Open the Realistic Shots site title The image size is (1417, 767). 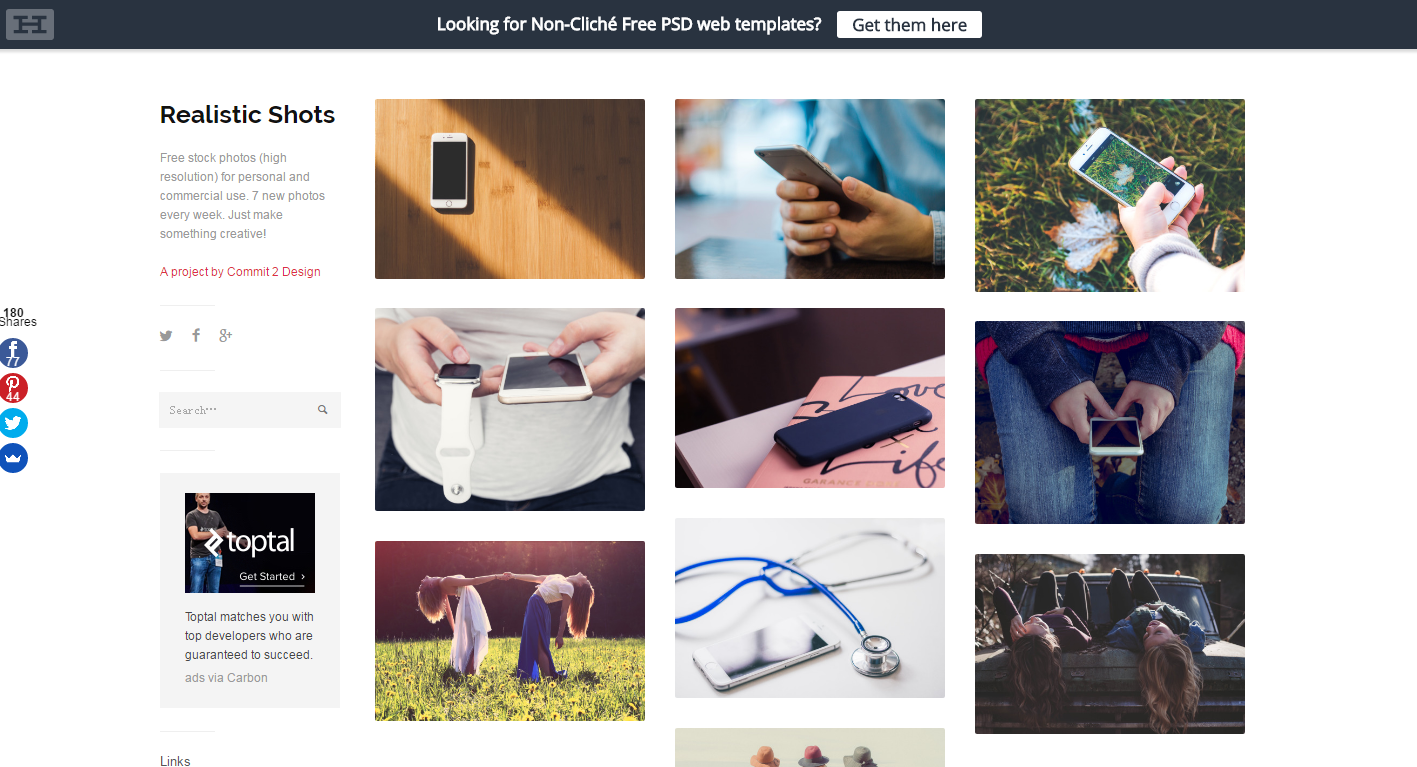(x=247, y=115)
